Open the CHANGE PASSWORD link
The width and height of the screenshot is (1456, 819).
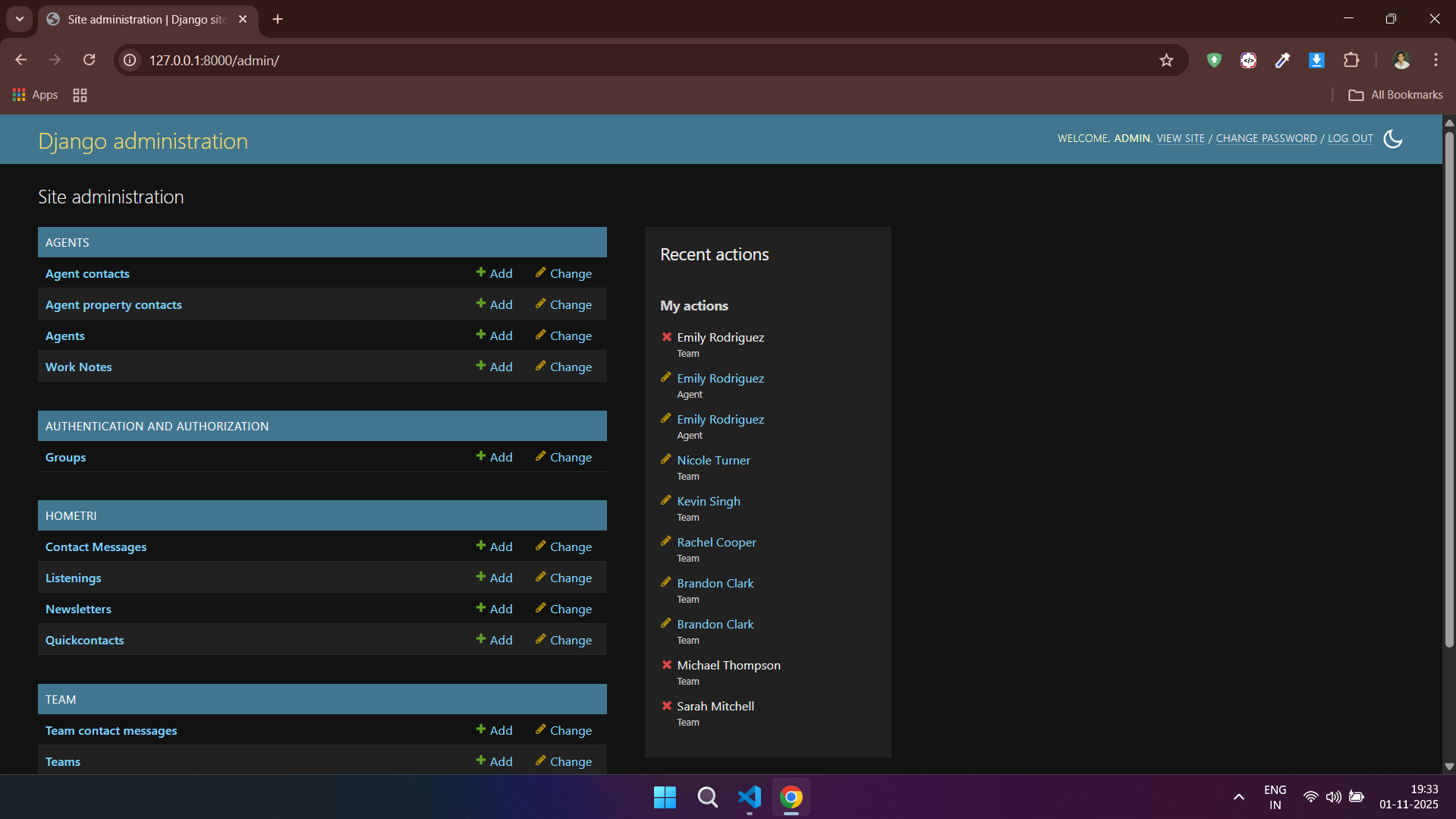(1266, 138)
